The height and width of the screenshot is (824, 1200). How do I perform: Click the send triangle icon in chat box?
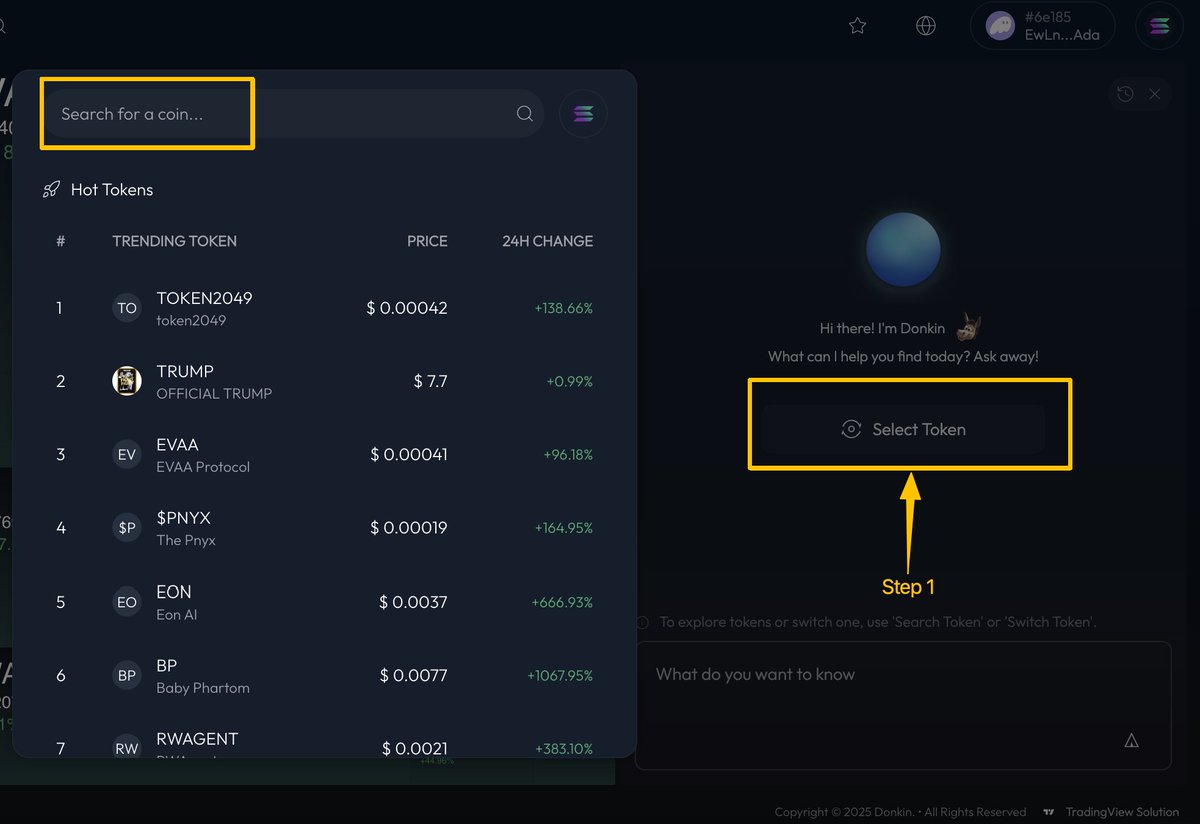point(1132,740)
